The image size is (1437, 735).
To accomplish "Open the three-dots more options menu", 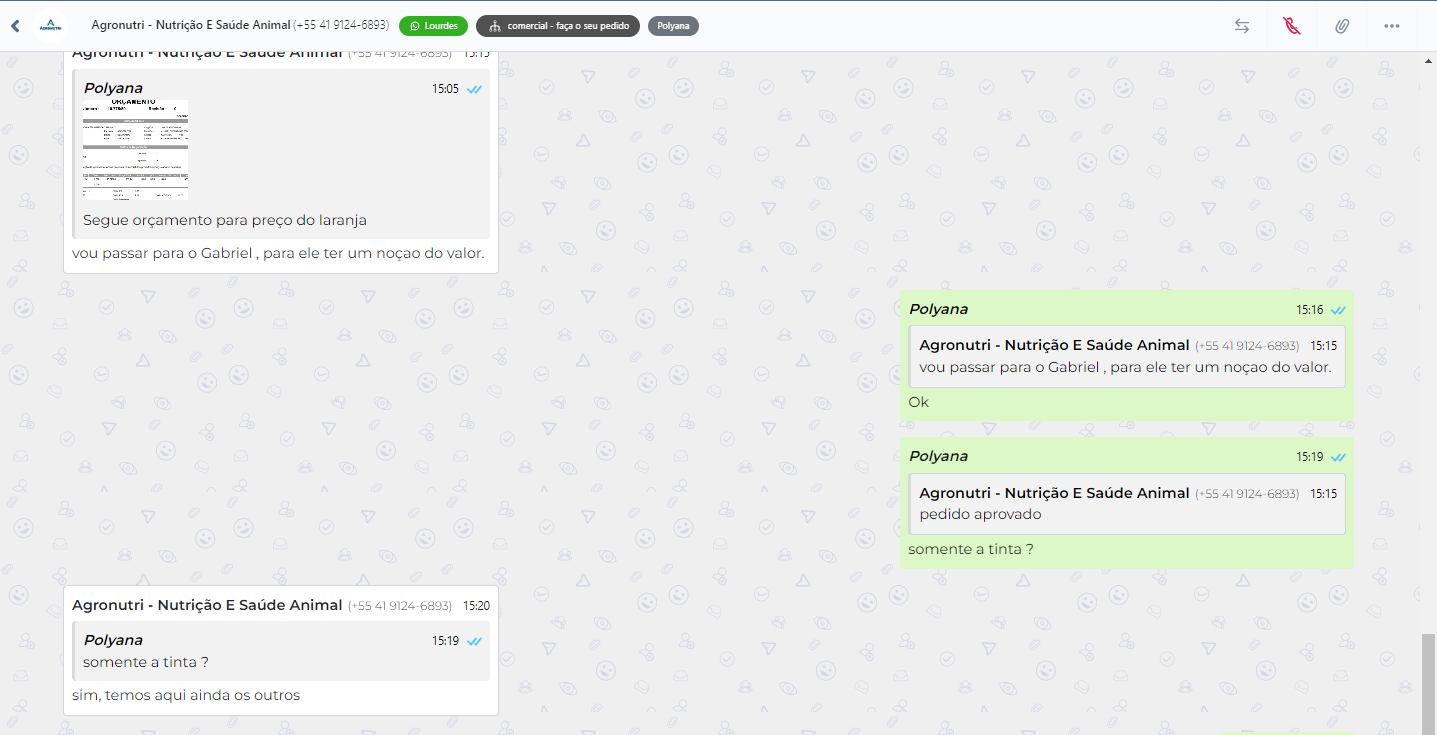I will [x=1392, y=26].
